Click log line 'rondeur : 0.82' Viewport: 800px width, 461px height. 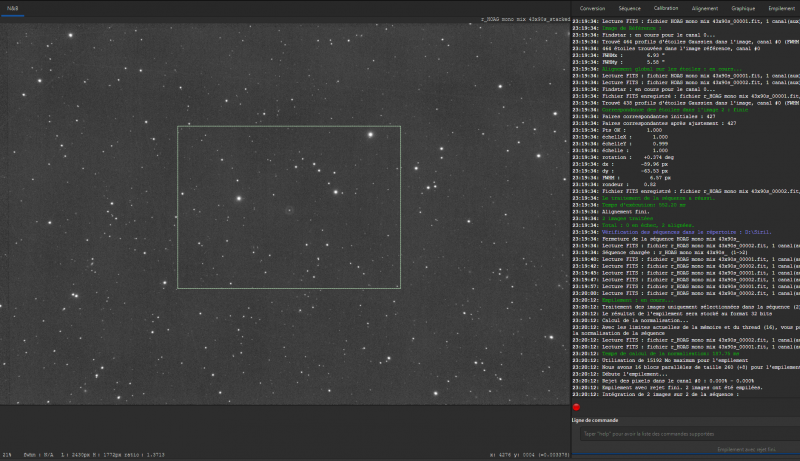coord(629,185)
